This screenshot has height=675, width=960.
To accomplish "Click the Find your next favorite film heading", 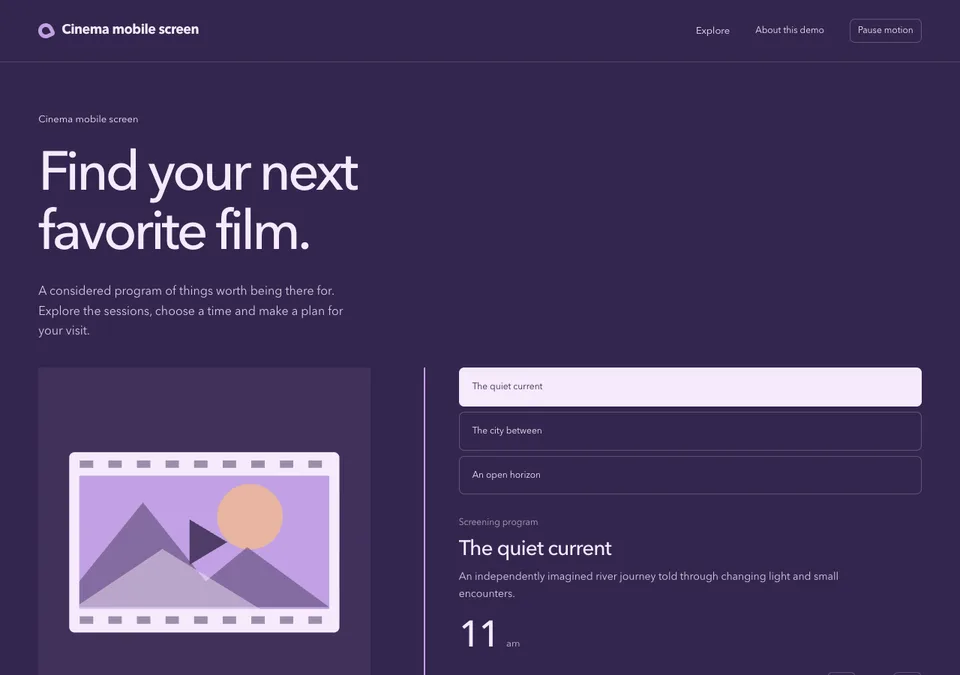I will [x=198, y=200].
